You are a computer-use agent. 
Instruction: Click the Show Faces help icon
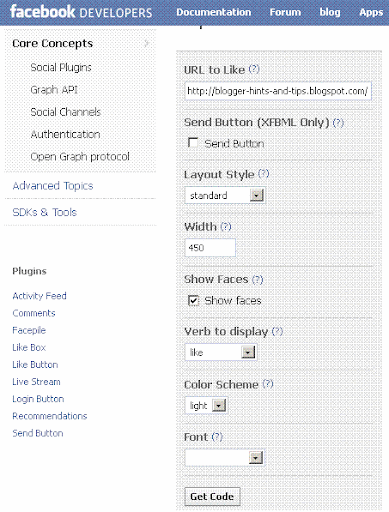[x=257, y=279]
